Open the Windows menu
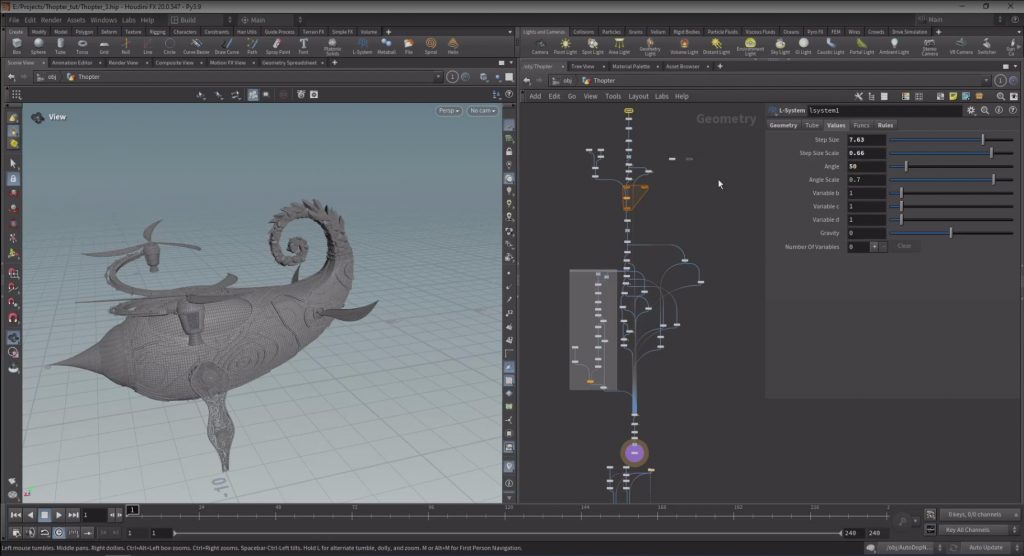1024x556 pixels. [103, 20]
